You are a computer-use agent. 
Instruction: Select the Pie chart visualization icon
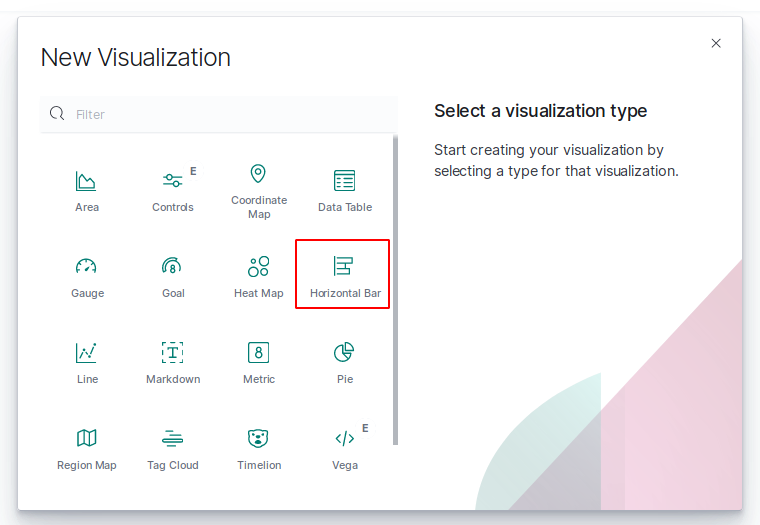coord(344,352)
